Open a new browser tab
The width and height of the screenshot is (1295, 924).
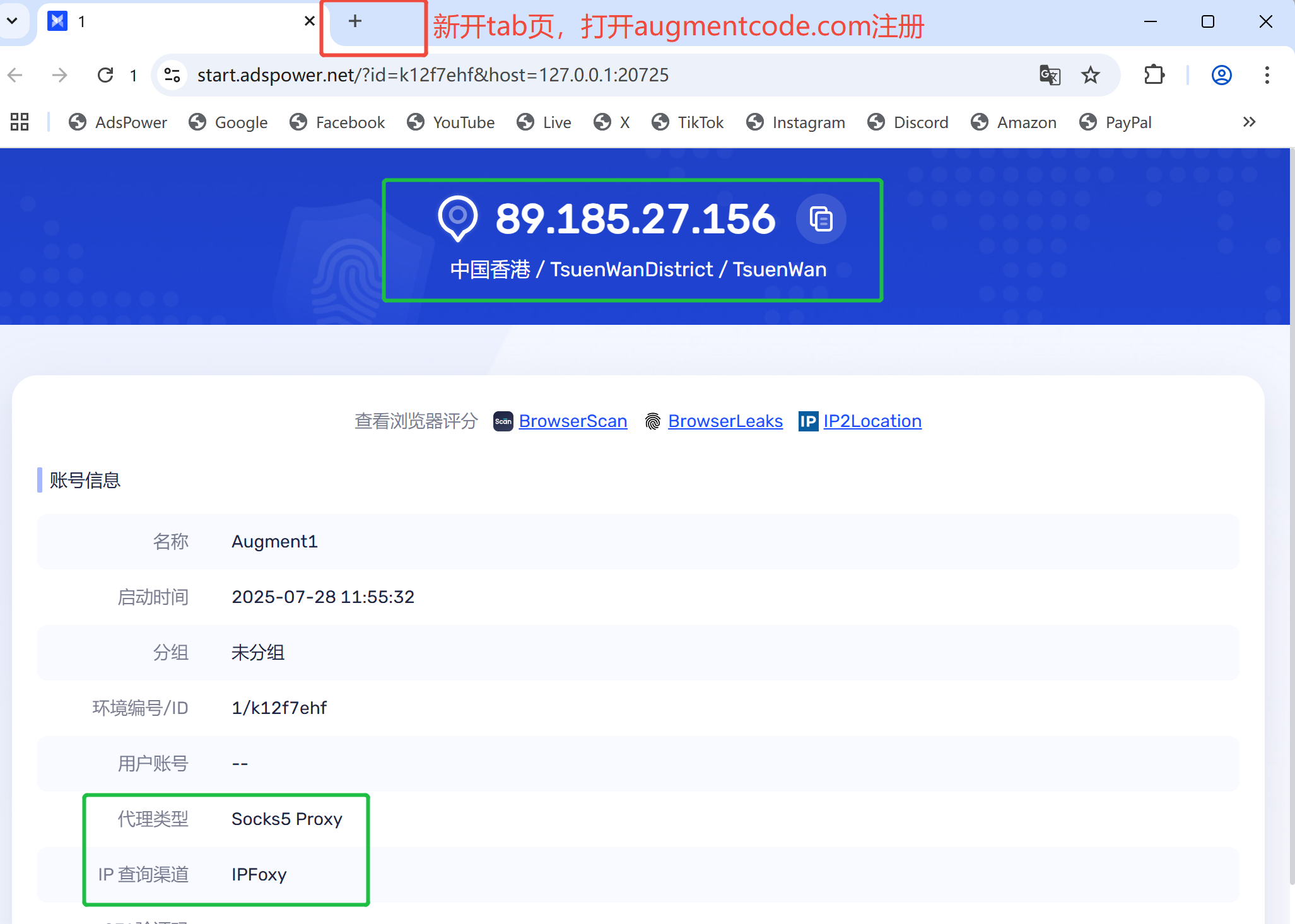pos(355,21)
